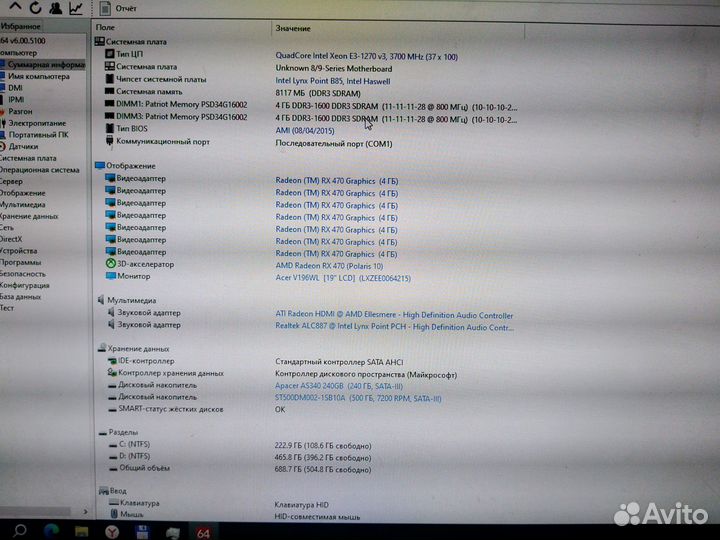Click the ST500DM002-1SB10A drive link

(358, 399)
